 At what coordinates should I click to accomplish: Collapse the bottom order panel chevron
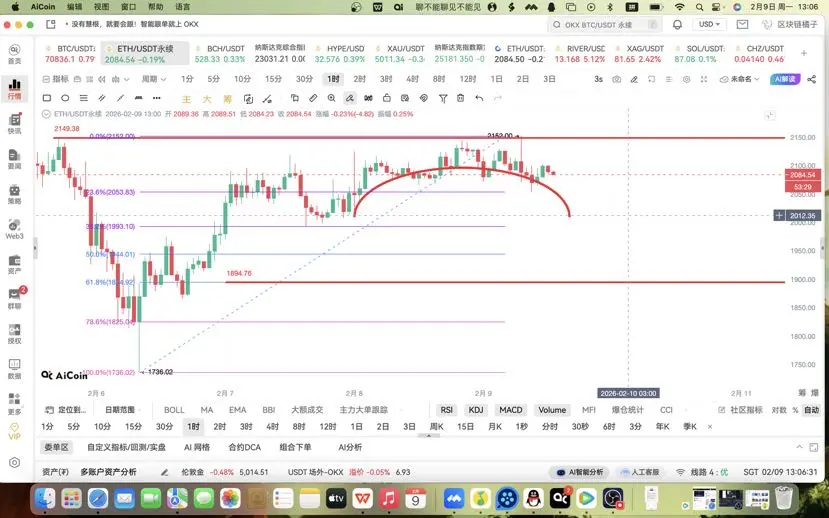click(x=799, y=447)
